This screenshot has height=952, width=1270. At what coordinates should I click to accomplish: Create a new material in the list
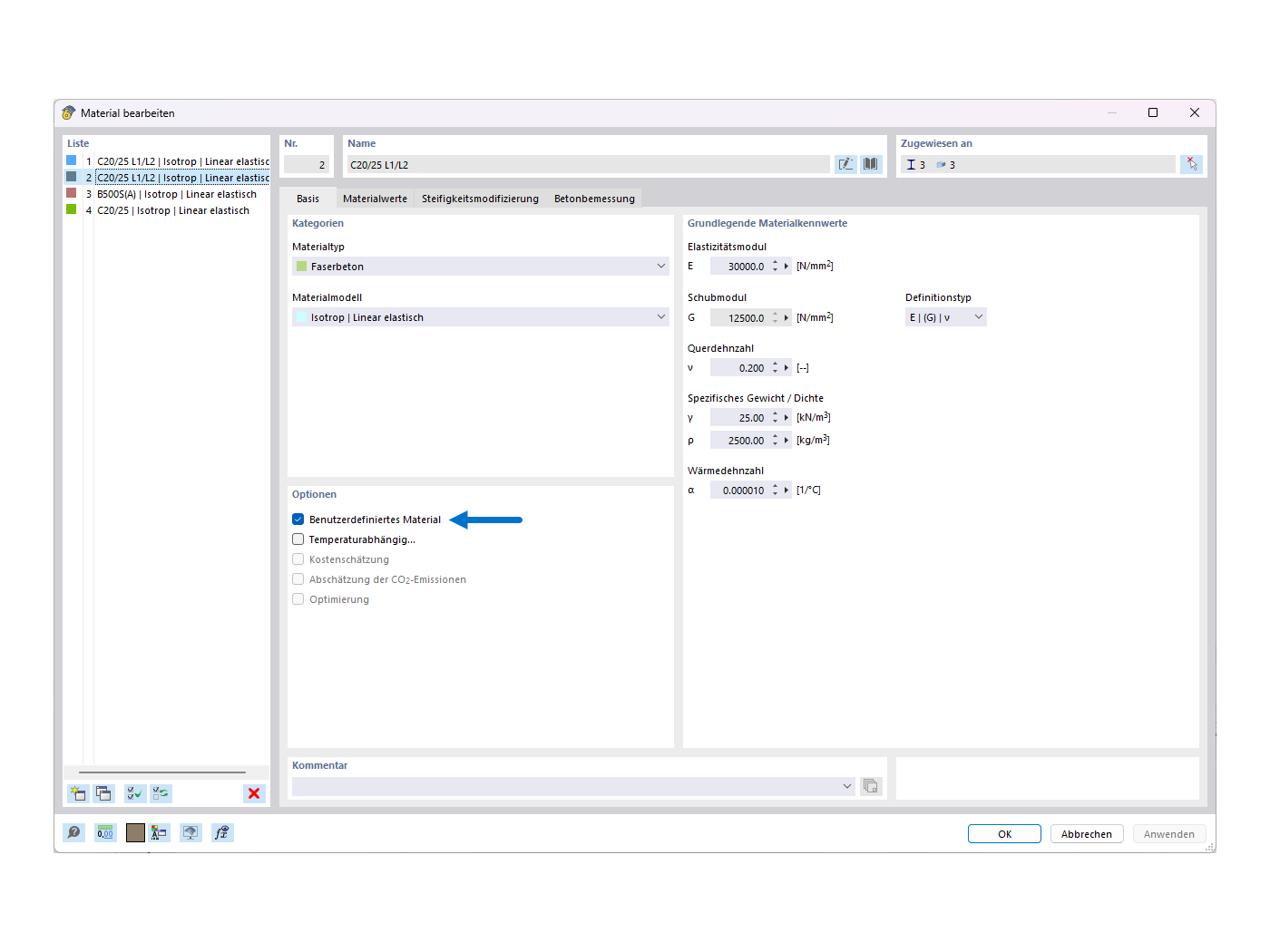77,793
